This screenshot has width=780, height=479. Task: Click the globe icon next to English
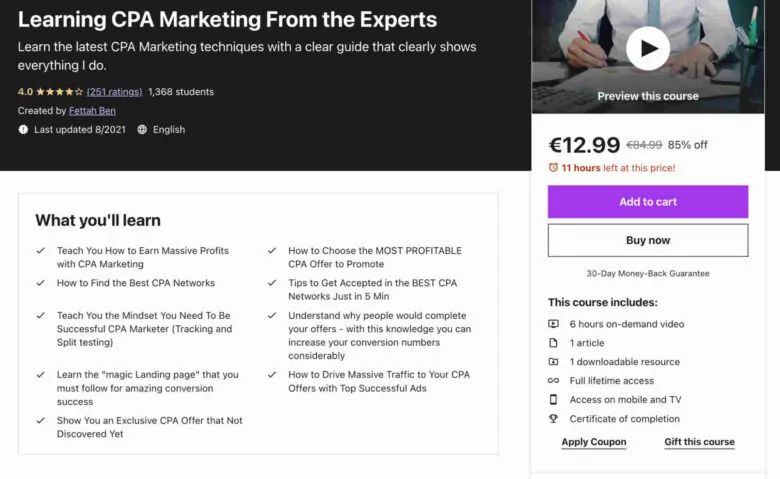pyautogui.click(x=142, y=130)
